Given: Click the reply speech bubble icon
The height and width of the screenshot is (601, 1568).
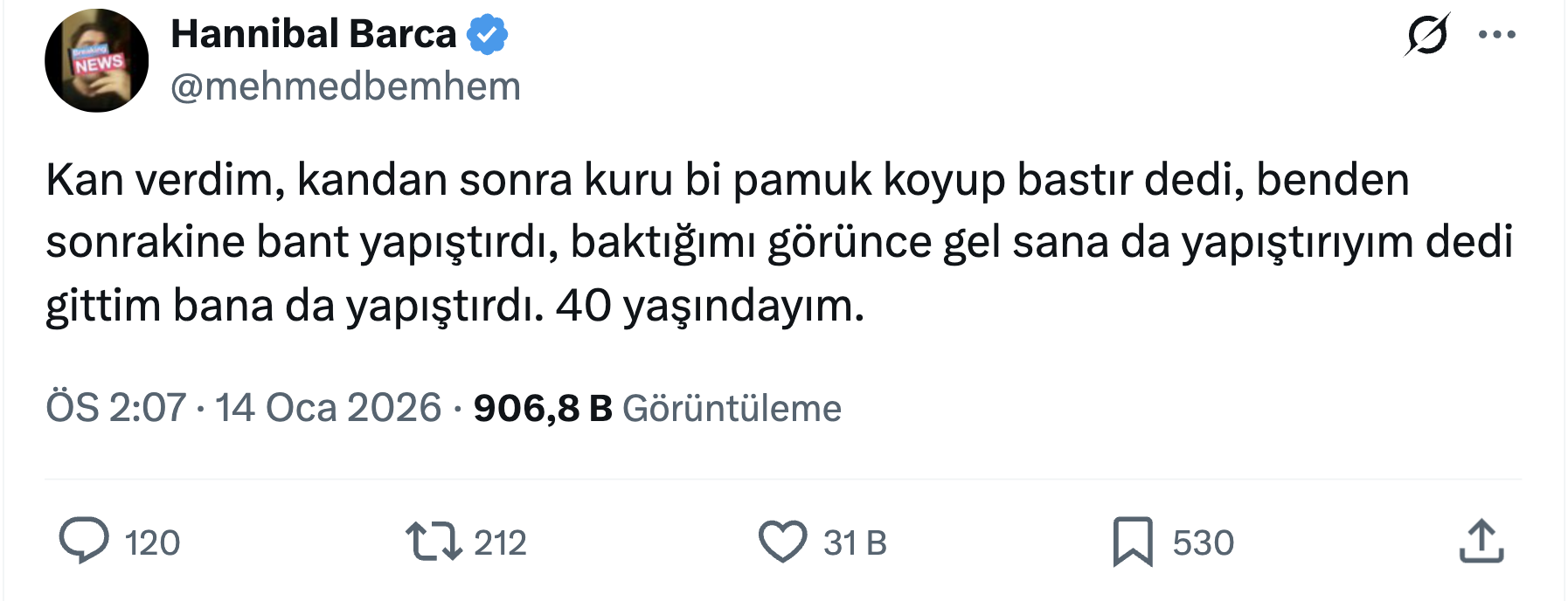Looking at the screenshot, I should pyautogui.click(x=84, y=541).
